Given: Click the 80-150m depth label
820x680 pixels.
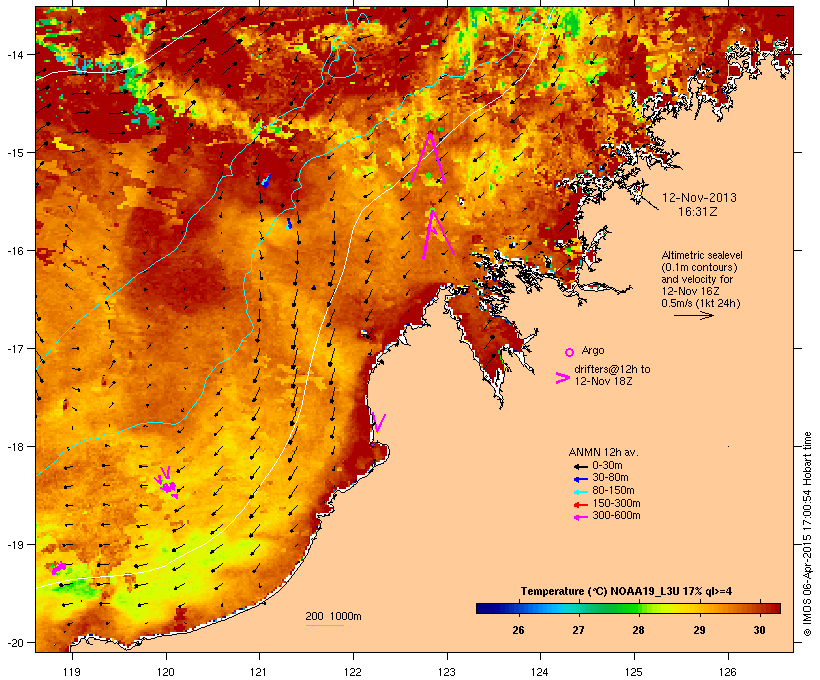Looking at the screenshot, I should point(613,491).
